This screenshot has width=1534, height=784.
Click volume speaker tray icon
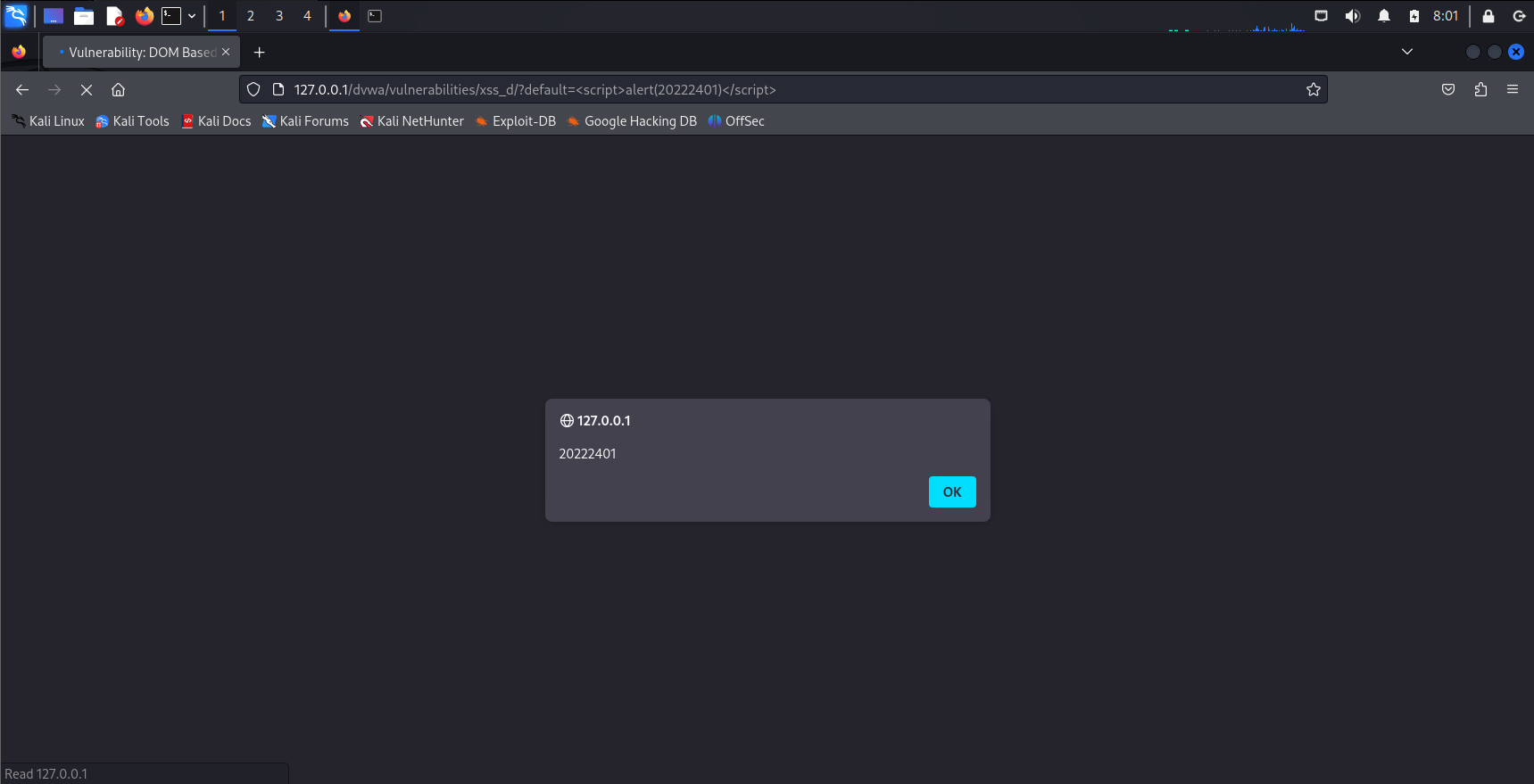tap(1353, 16)
